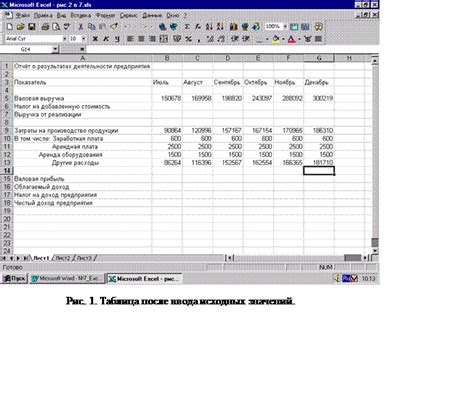Expand the Name Box G14 dropdown
The image size is (474, 394).
[x=55, y=49]
